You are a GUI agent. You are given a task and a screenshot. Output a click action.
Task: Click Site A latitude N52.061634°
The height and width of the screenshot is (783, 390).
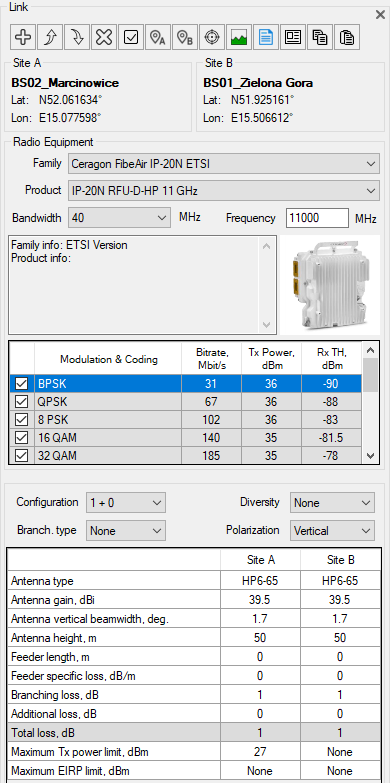[x=70, y=100]
